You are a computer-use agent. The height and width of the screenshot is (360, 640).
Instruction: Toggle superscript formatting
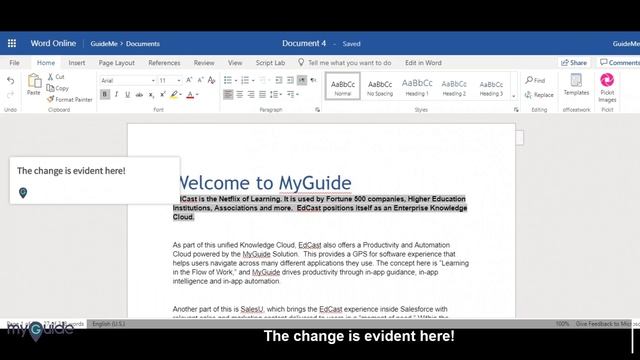click(x=162, y=95)
